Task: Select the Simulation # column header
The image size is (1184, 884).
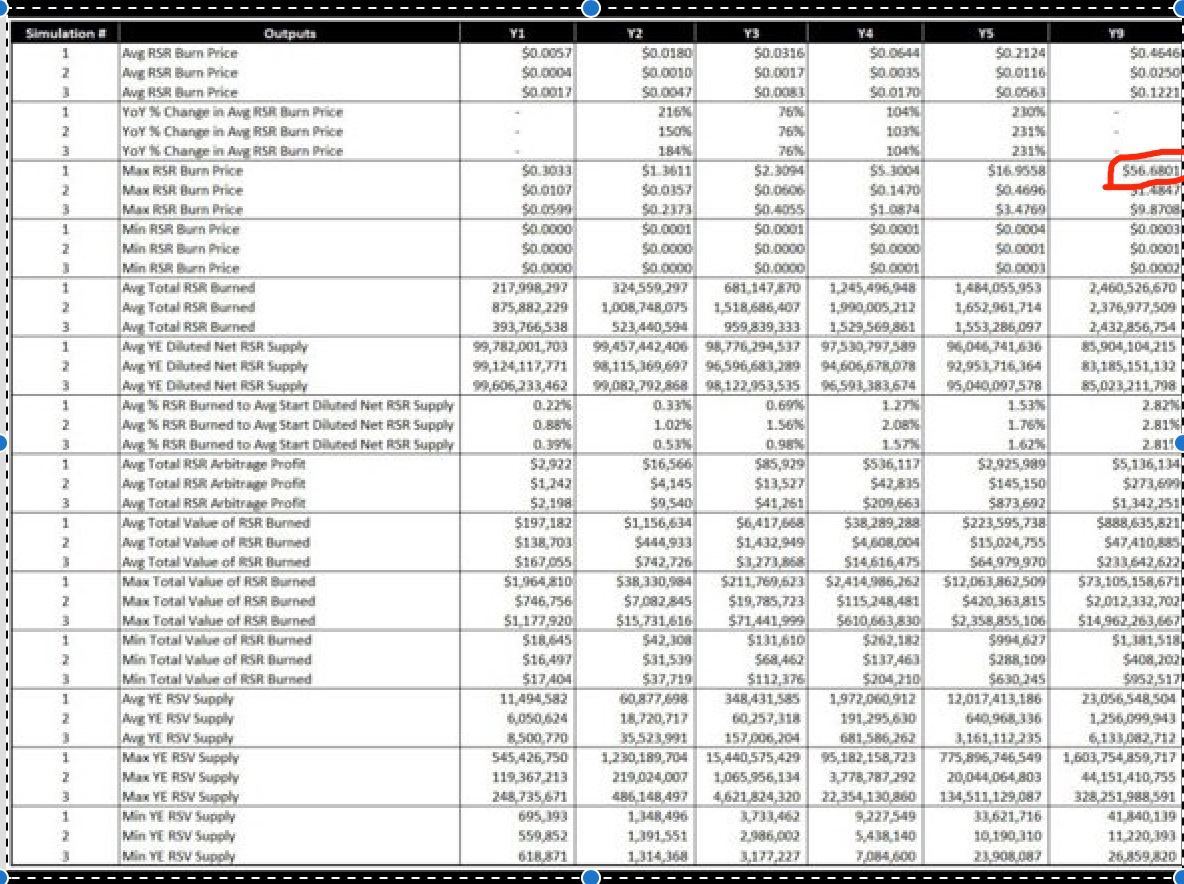Action: click(65, 33)
